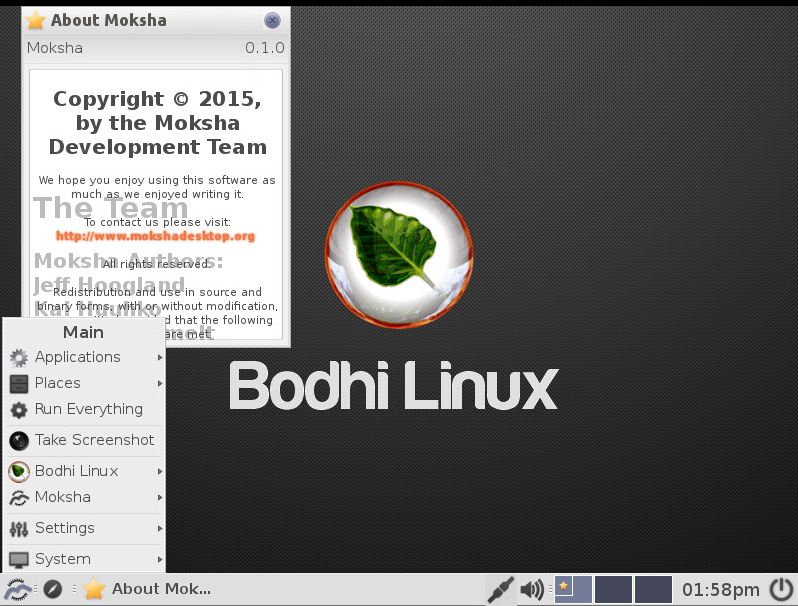Click the Run Everything cog icon
This screenshot has width=798, height=606.
click(x=19, y=410)
